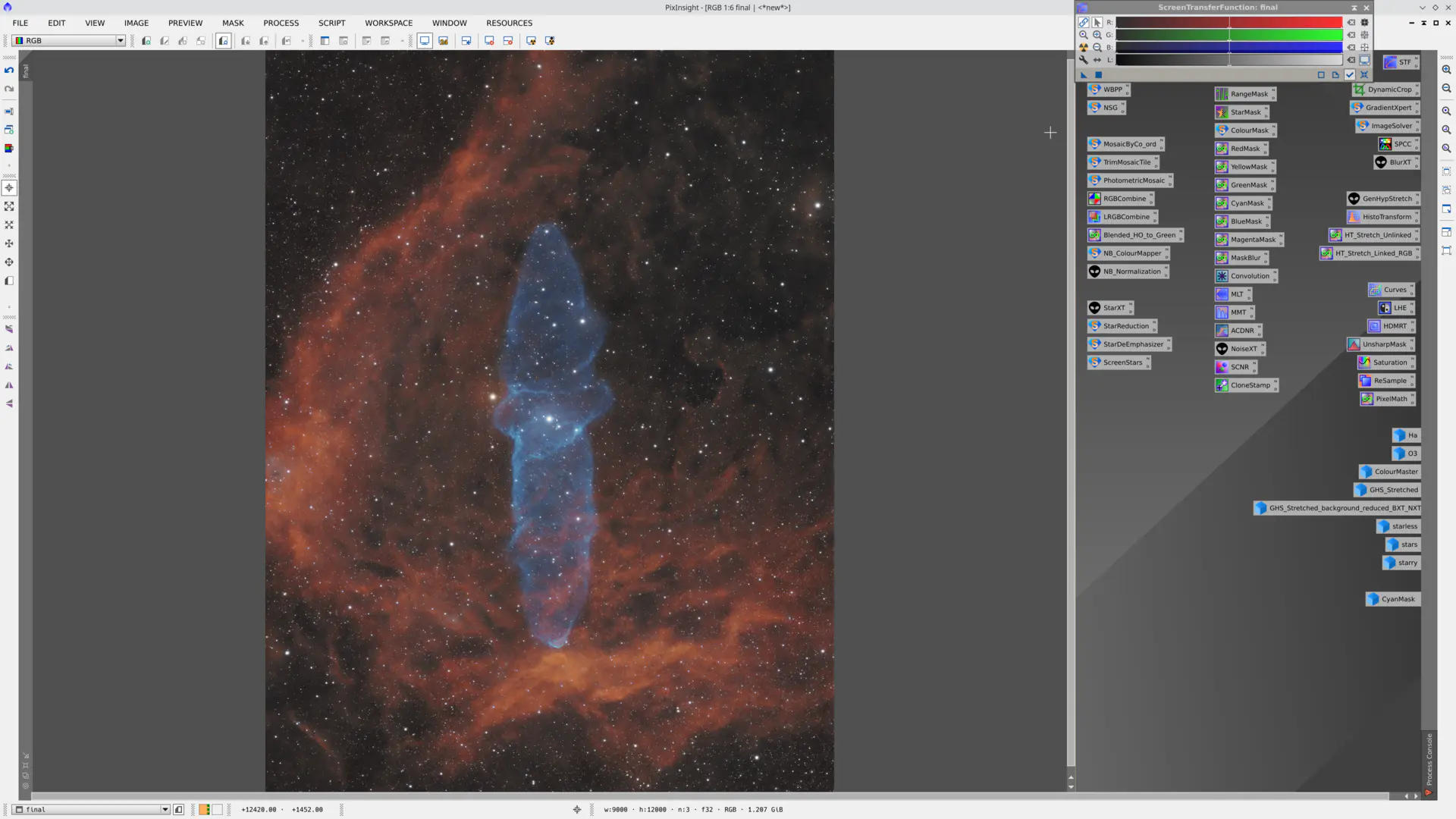Open the SCRIPT menu
This screenshot has height=819, width=1456.
[x=331, y=23]
